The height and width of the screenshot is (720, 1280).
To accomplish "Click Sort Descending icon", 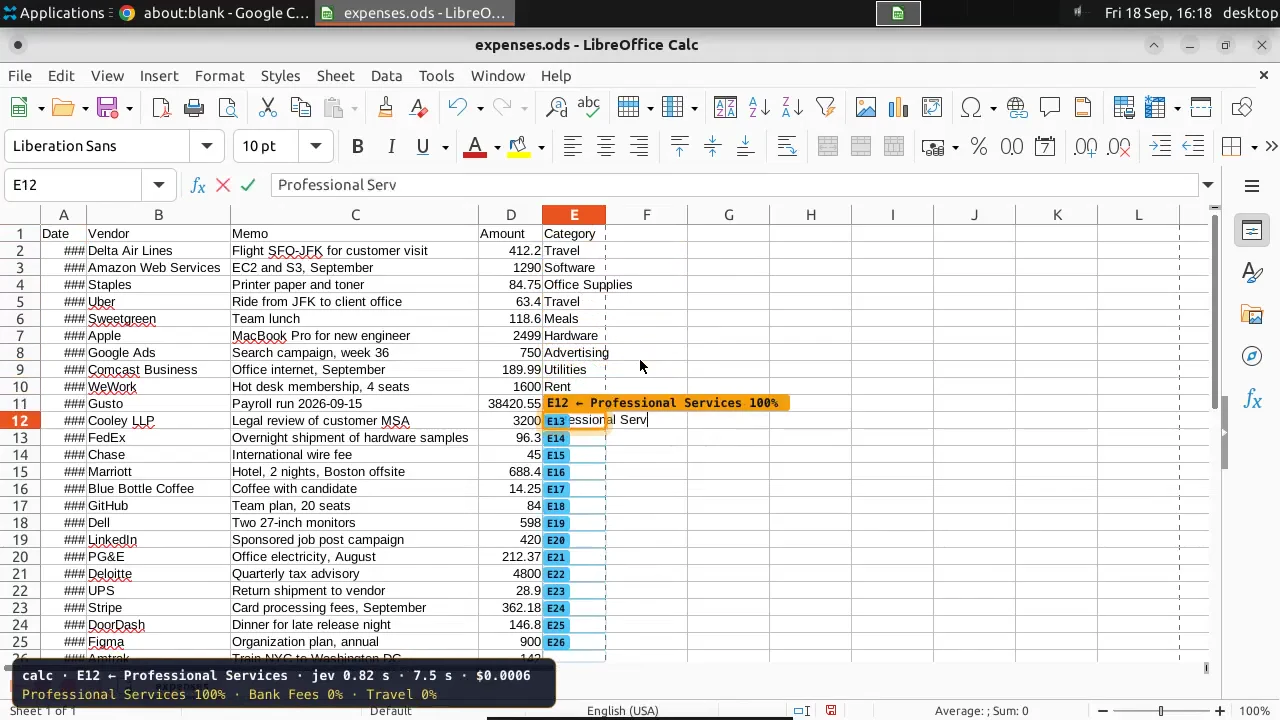I will 792,108.
